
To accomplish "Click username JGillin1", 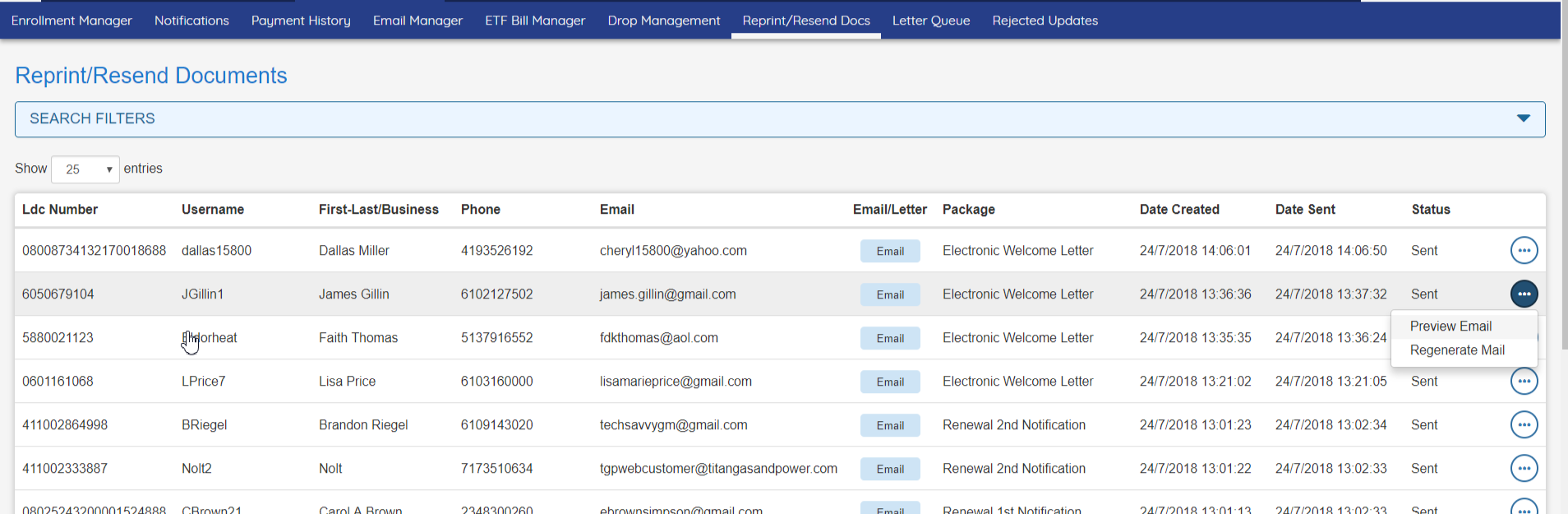I will (x=202, y=294).
